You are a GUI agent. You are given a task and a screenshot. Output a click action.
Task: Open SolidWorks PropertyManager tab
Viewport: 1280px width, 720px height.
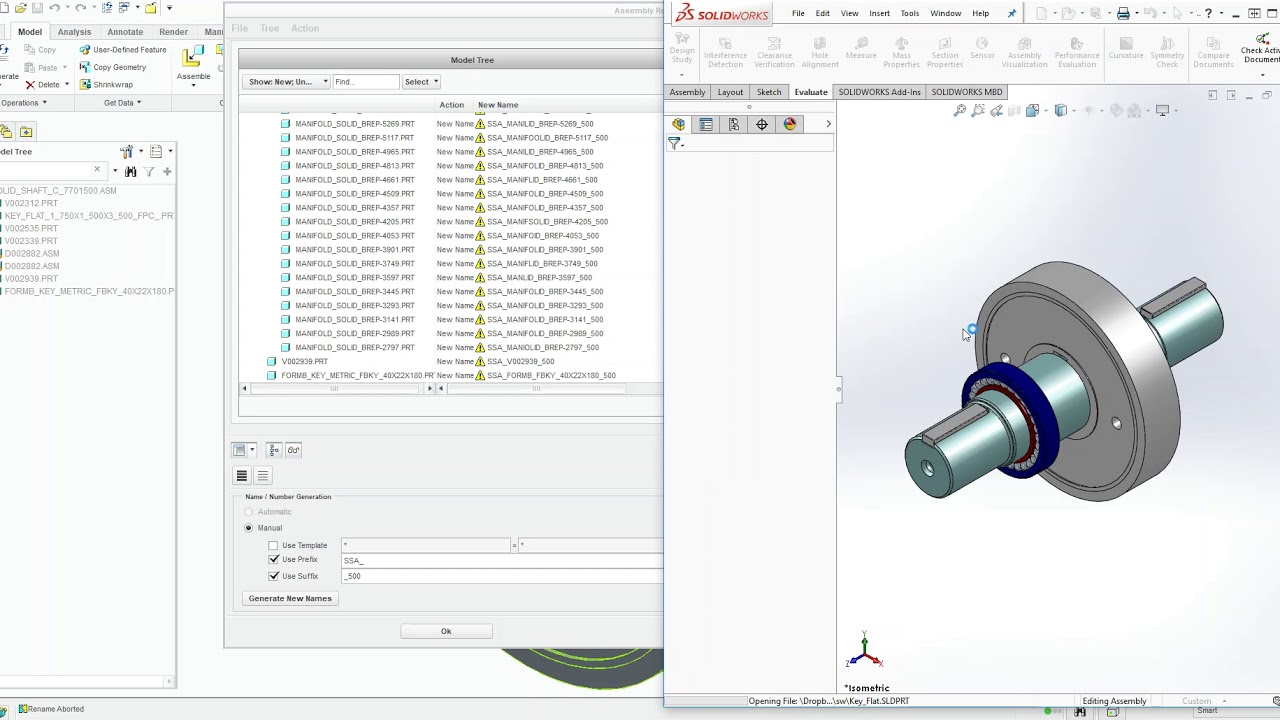click(706, 124)
